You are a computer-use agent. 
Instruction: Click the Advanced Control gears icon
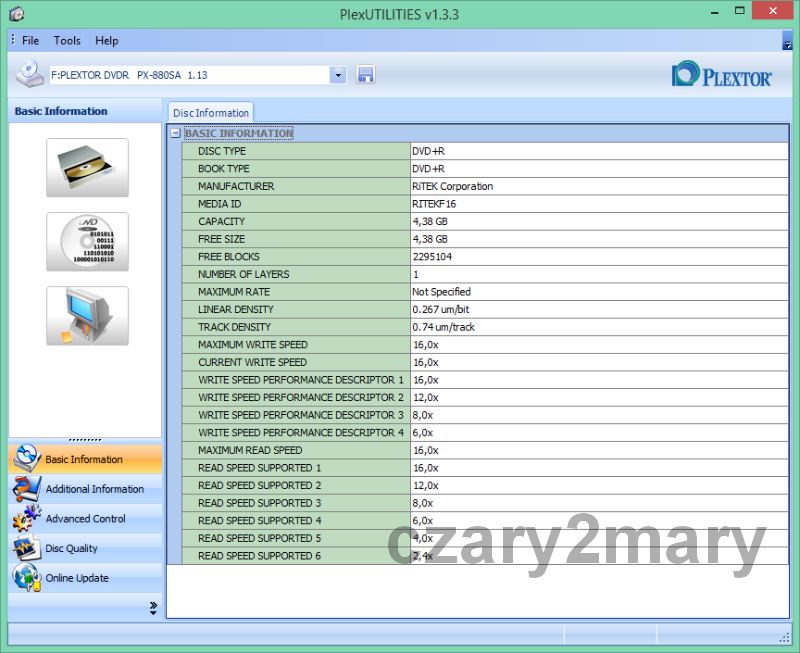27,518
